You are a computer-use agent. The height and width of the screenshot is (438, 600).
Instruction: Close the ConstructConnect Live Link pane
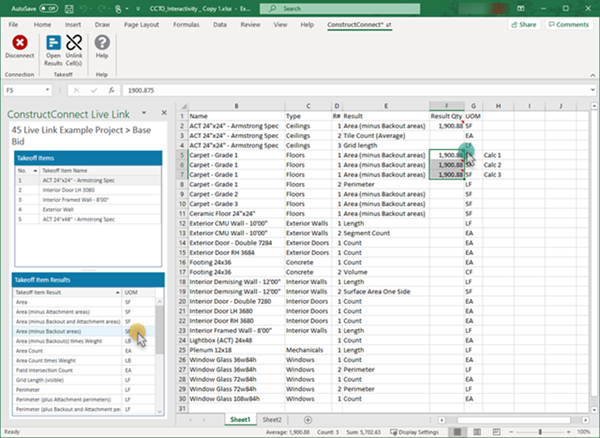click(x=164, y=113)
